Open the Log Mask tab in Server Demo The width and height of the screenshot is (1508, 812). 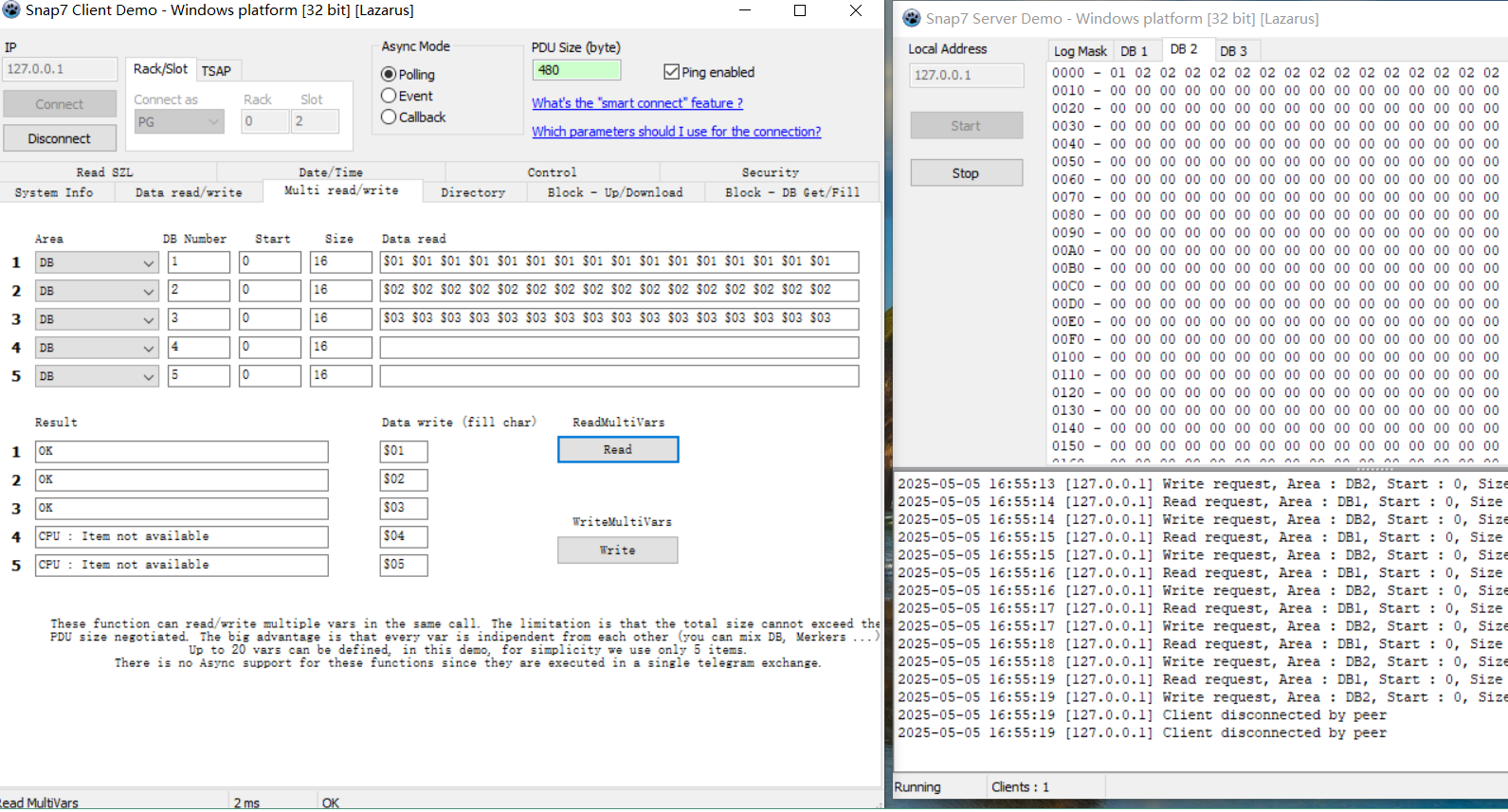point(1081,51)
